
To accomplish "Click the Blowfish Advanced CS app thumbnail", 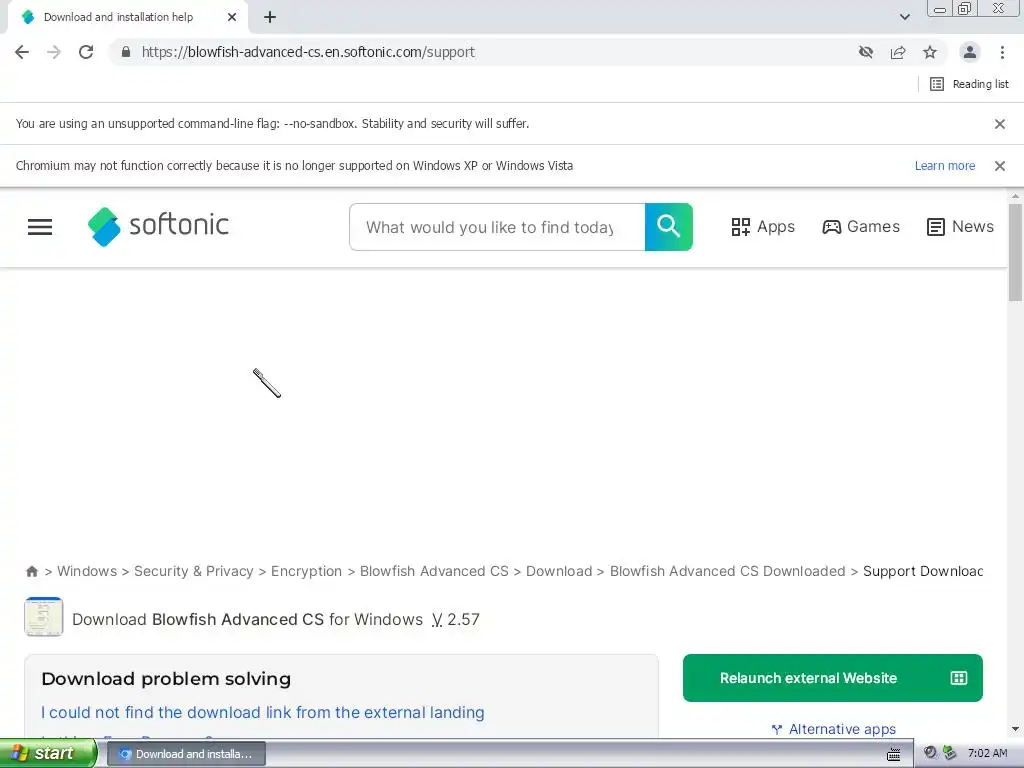I will coord(44,616).
